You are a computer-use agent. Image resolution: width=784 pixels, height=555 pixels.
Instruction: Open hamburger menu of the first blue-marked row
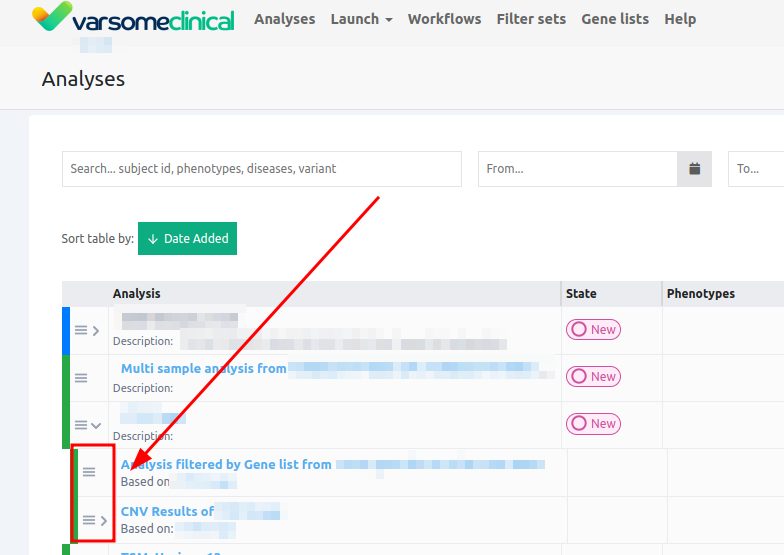pos(81,331)
